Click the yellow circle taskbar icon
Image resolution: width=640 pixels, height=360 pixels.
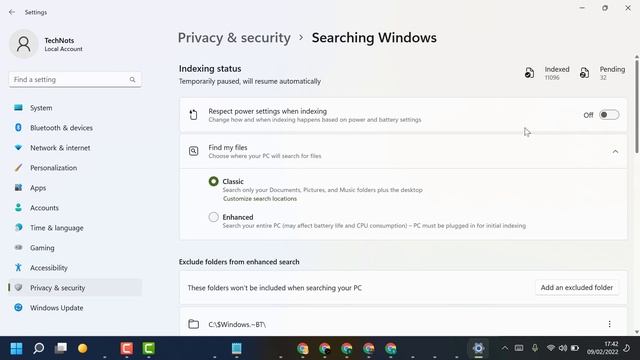82,349
